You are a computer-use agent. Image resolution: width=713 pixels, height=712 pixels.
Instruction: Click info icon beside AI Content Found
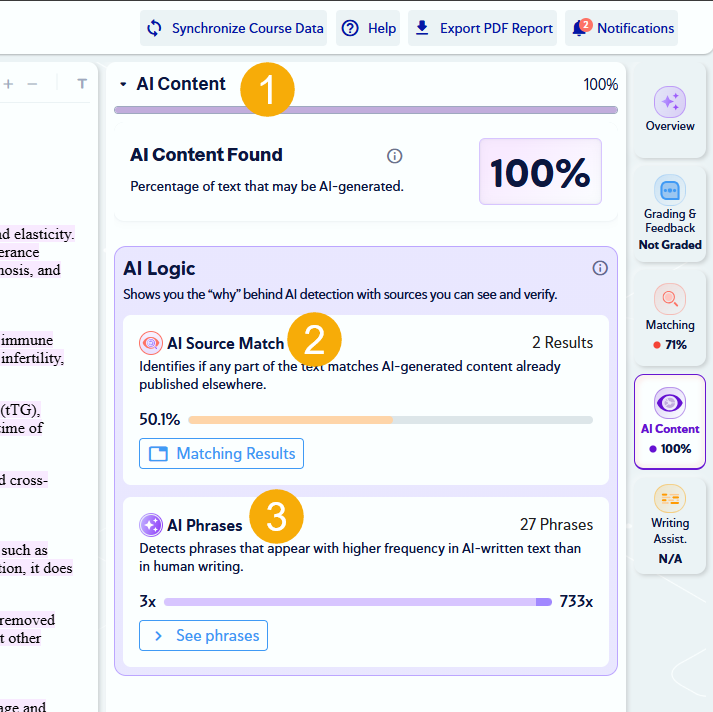[394, 156]
